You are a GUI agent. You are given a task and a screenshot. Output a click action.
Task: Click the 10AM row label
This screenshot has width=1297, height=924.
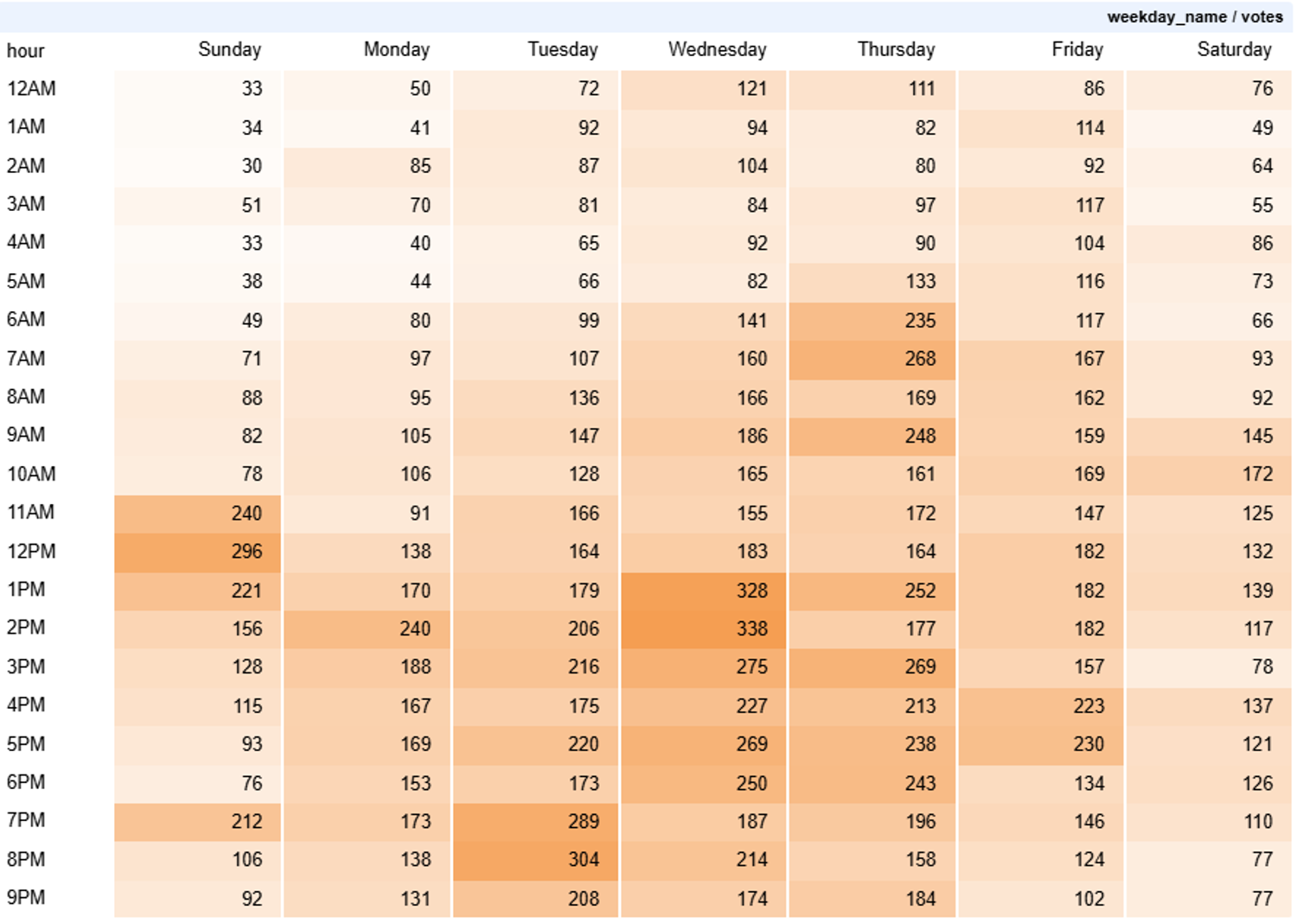(x=31, y=474)
